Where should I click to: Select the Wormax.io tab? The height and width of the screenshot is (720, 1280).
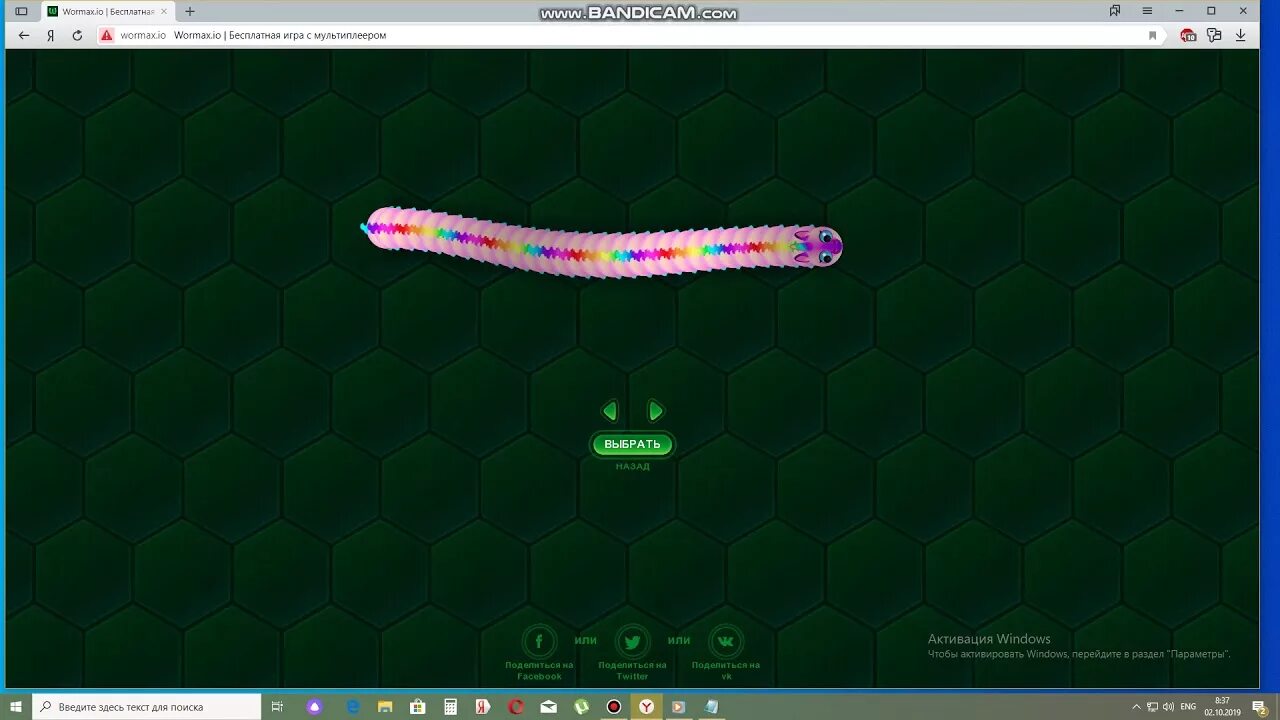click(107, 11)
